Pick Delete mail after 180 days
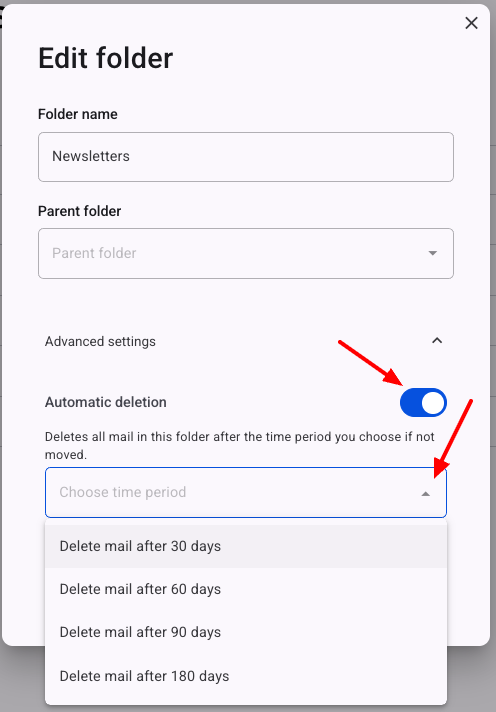Screen dimensions: 496x712 coord(246,676)
